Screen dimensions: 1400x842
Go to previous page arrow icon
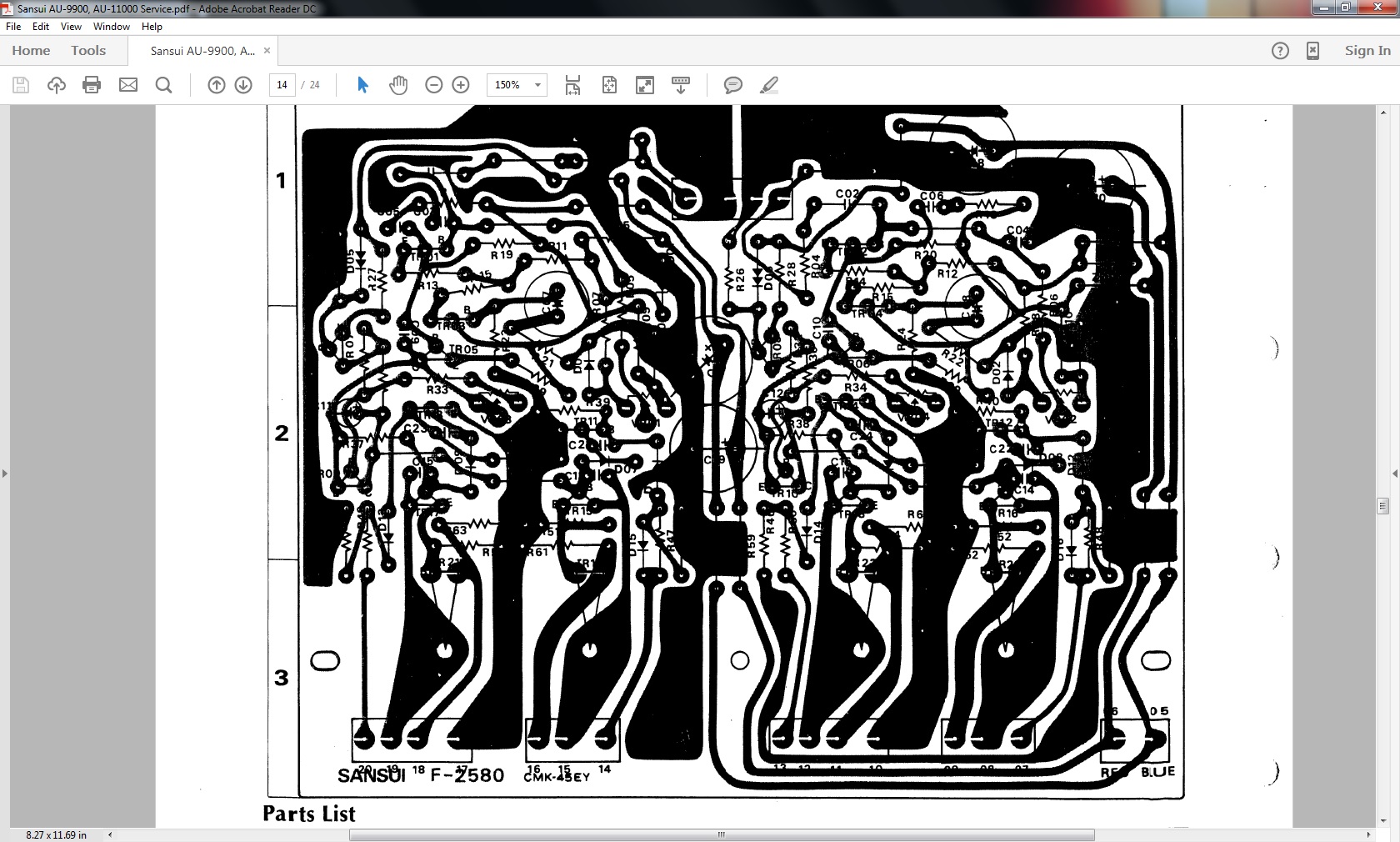tap(217, 85)
